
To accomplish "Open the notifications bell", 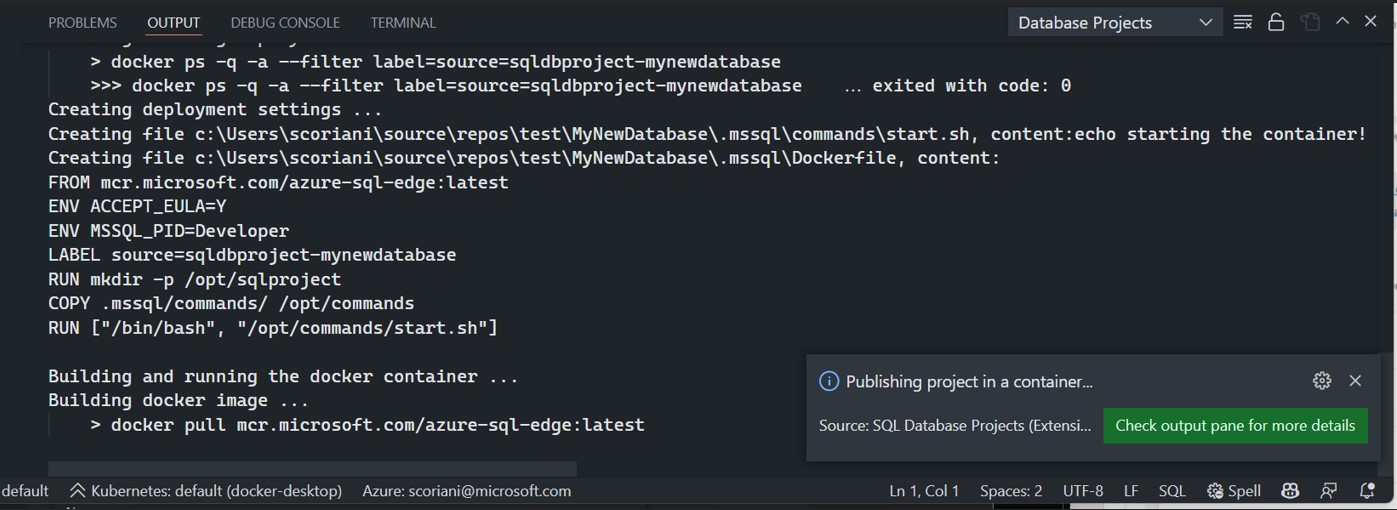I will (1367, 491).
